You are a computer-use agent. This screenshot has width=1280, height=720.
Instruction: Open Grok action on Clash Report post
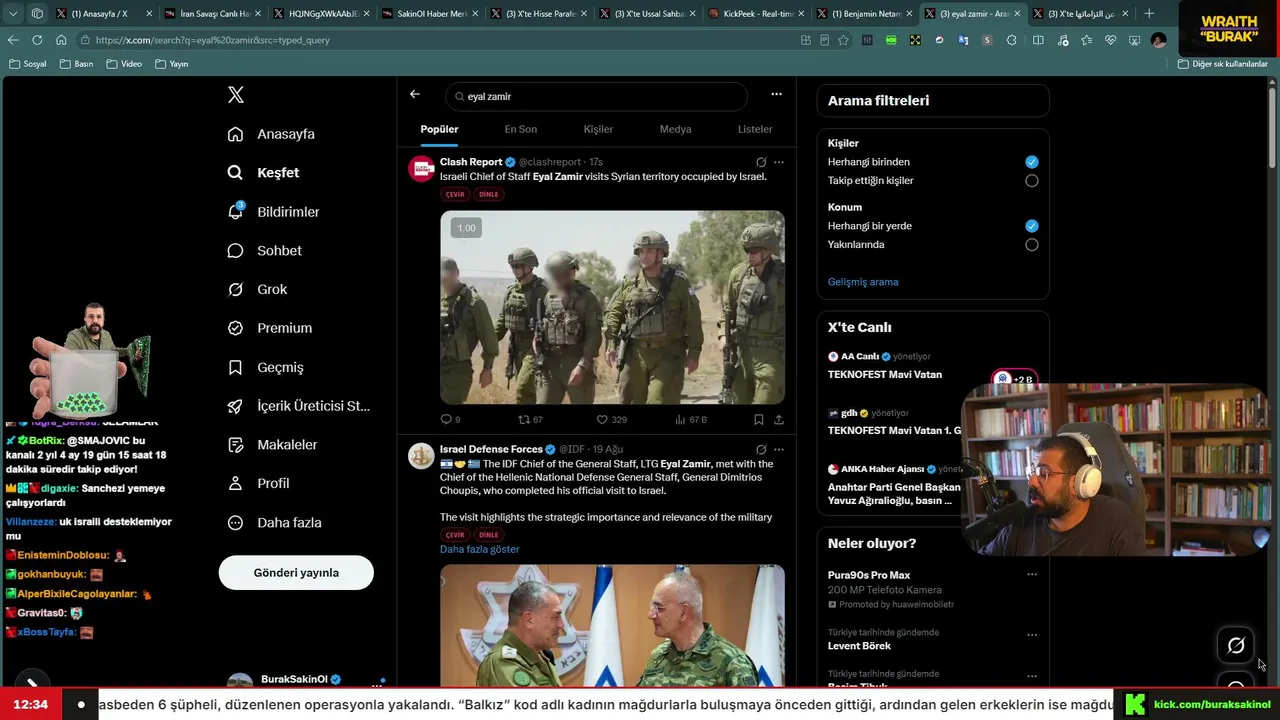[x=761, y=162]
